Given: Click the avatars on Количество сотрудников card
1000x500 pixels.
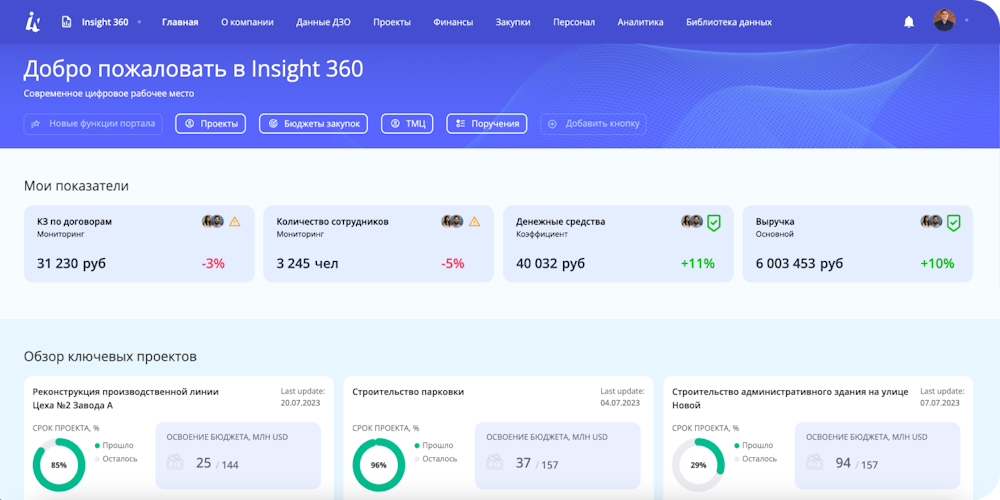Looking at the screenshot, I should click(452, 221).
